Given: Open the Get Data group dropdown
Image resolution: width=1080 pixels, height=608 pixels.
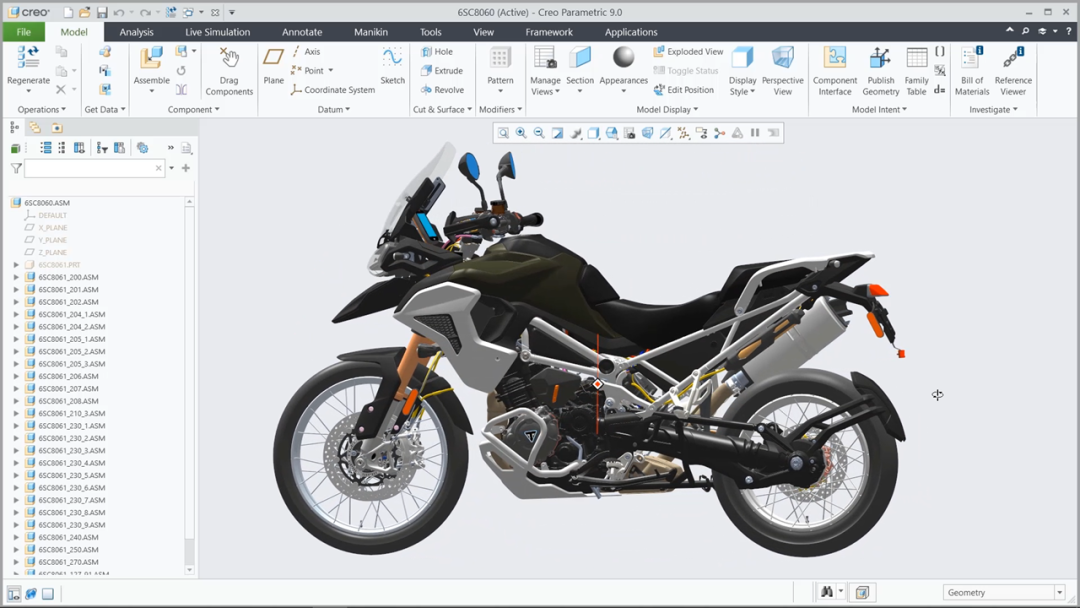Looking at the screenshot, I should (x=105, y=109).
